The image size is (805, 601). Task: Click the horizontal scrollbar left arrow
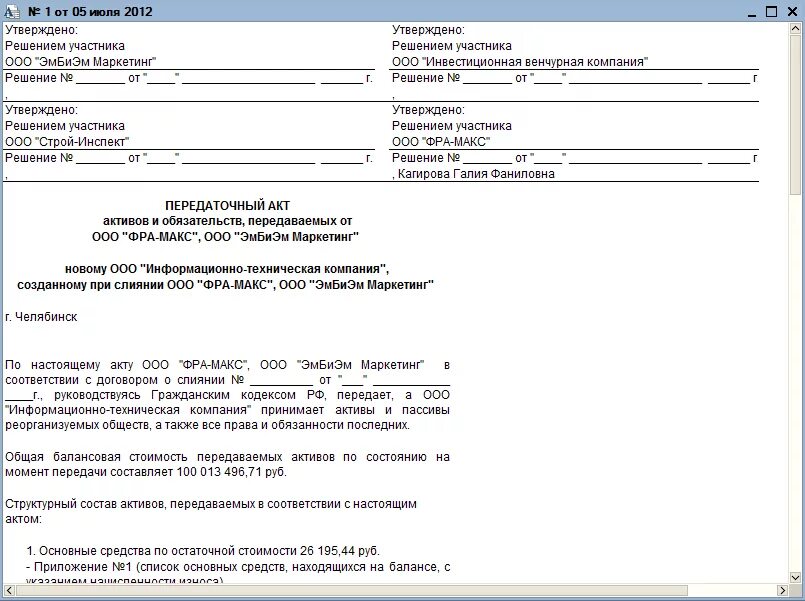(x=9, y=589)
